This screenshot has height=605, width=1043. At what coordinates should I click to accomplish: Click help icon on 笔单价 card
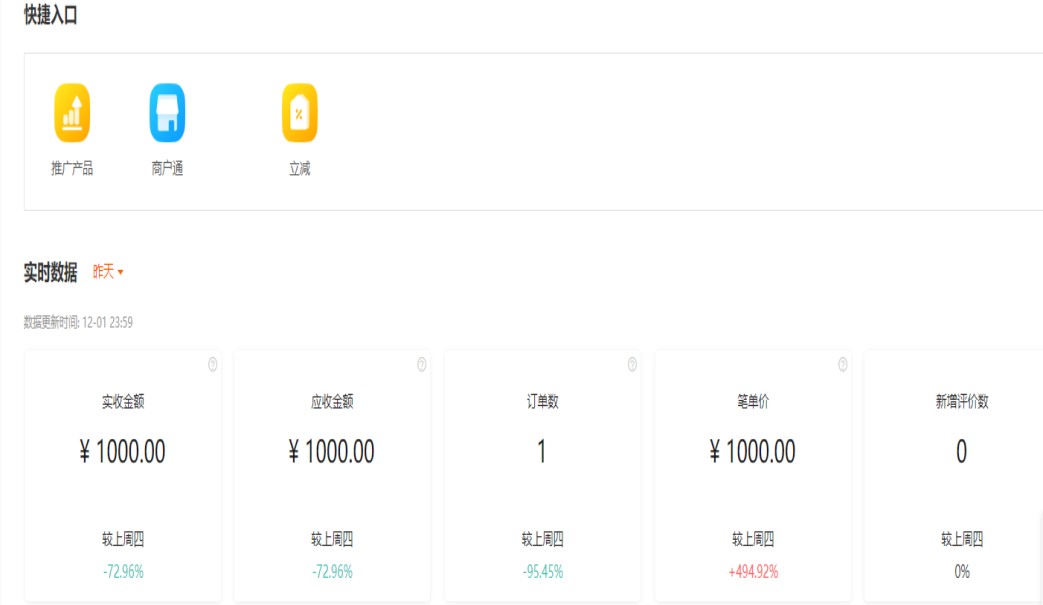click(x=842, y=365)
